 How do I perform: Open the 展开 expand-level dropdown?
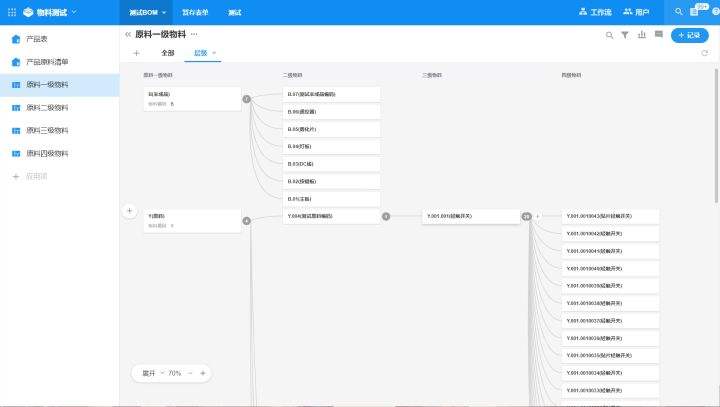click(x=153, y=373)
